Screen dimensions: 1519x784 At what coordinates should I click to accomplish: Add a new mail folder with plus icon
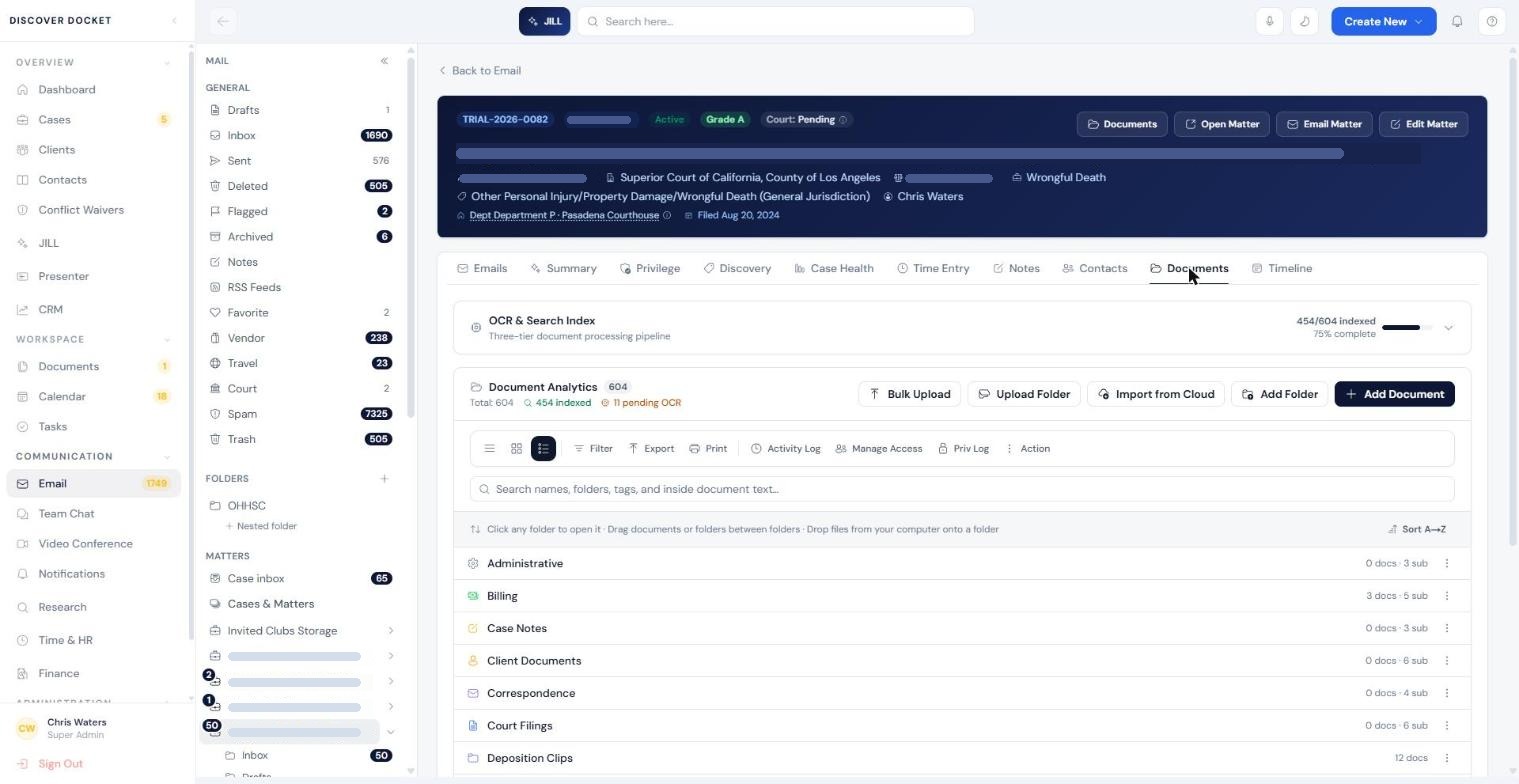(x=384, y=479)
